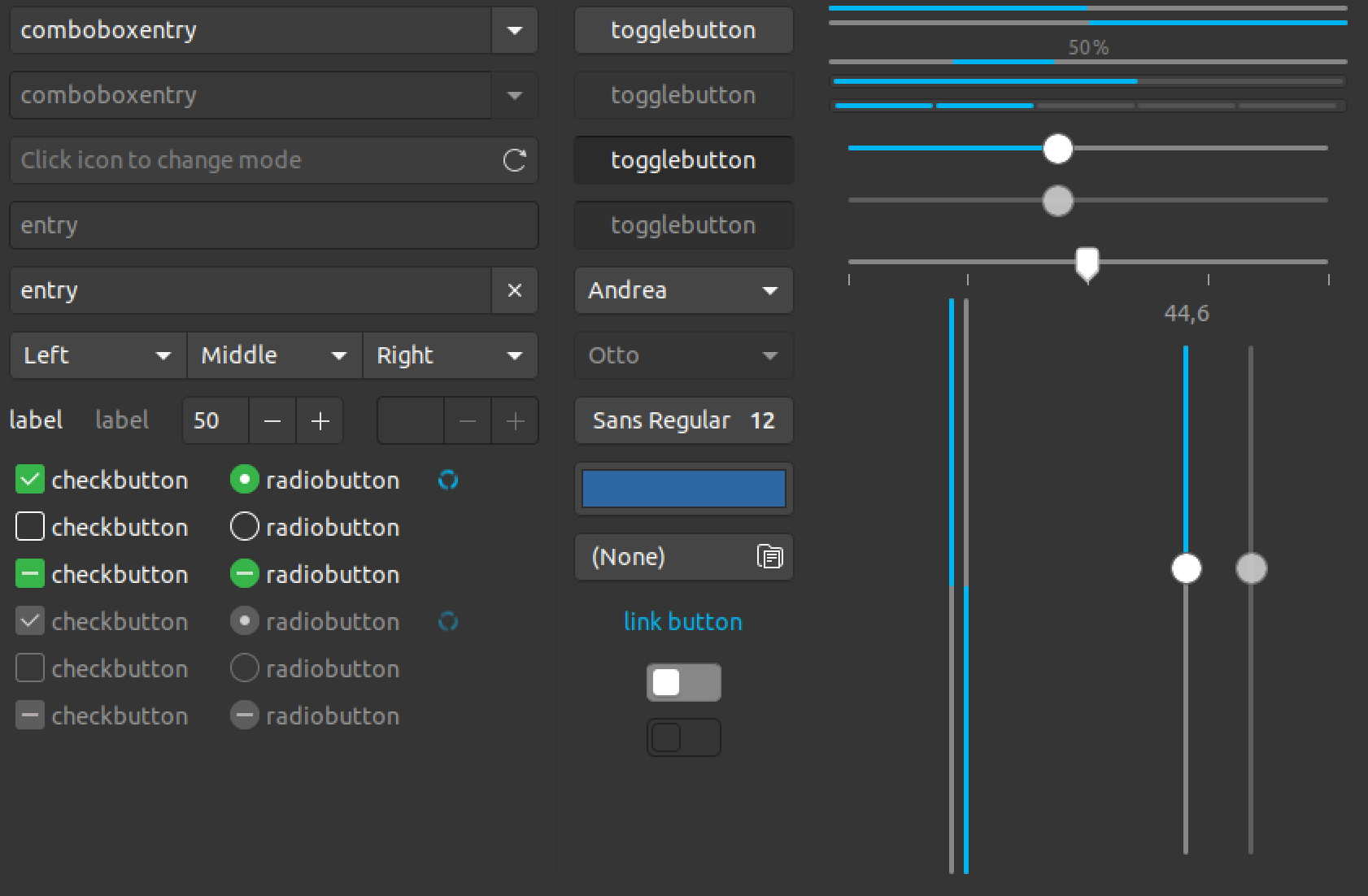Open the blue color chooser button

(x=684, y=489)
